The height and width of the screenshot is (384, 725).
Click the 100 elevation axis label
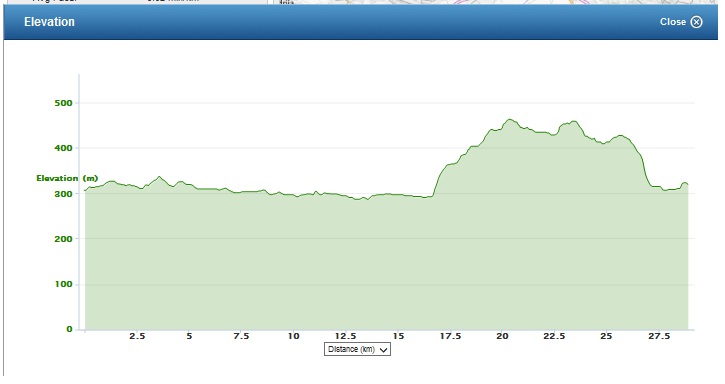pyautogui.click(x=64, y=284)
